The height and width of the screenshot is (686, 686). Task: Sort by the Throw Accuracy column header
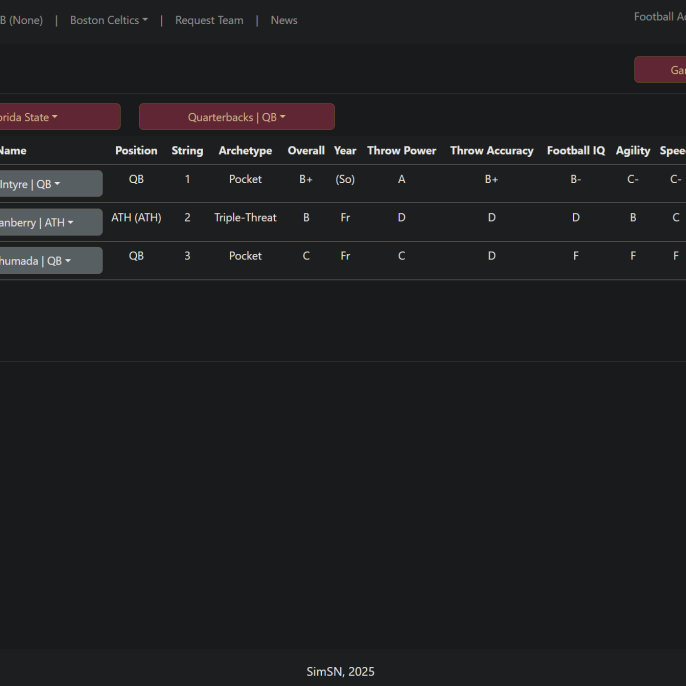coord(492,150)
